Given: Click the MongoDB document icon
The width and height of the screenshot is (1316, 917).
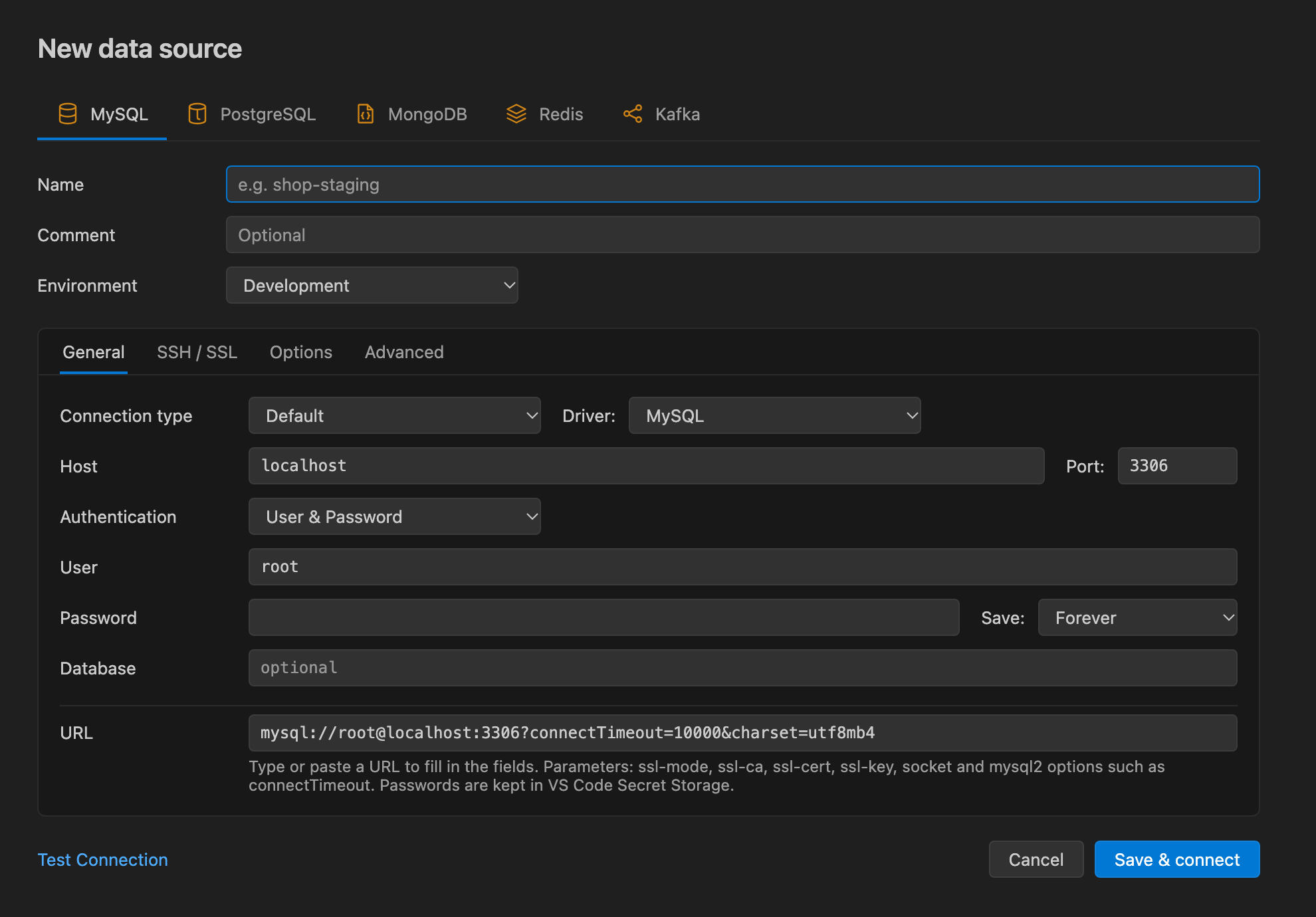Looking at the screenshot, I should tap(366, 114).
